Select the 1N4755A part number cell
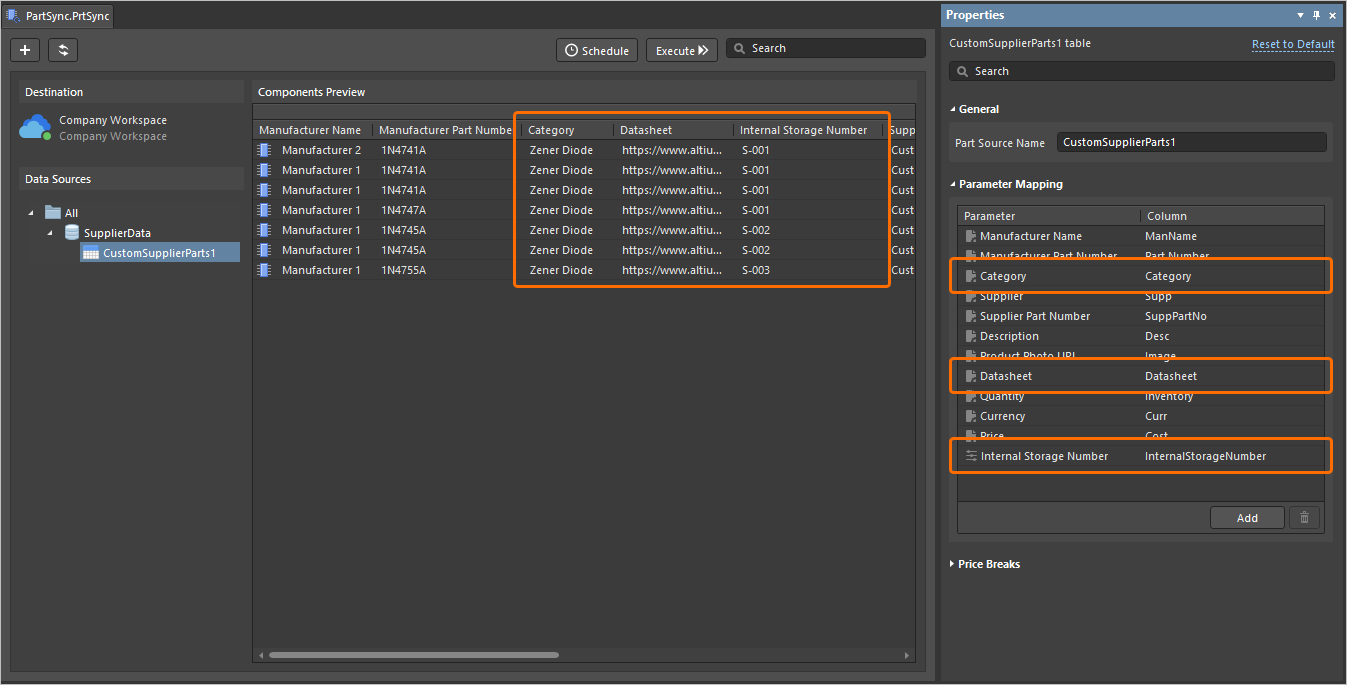The width and height of the screenshot is (1347, 685). 404,270
